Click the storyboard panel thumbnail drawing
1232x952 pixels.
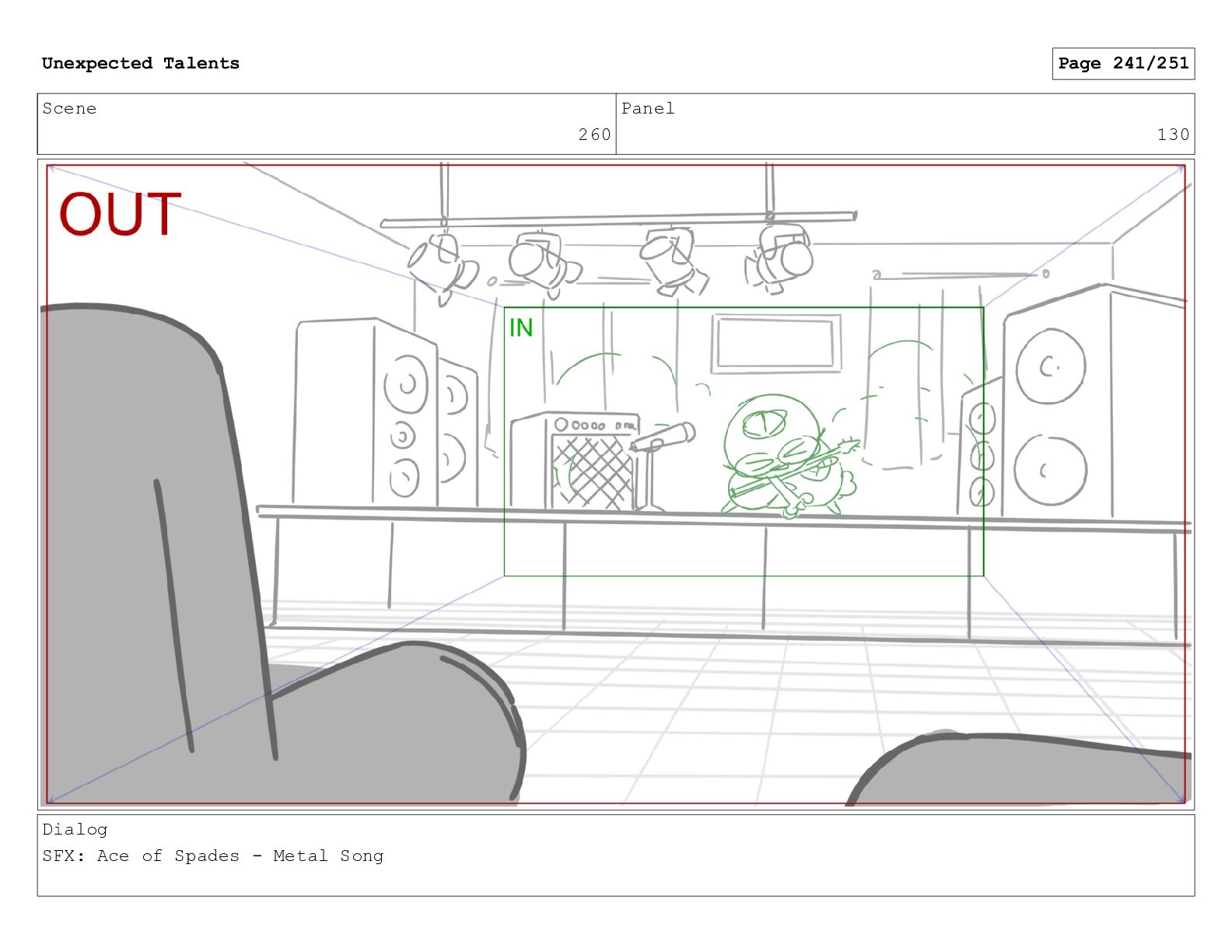click(x=616, y=485)
